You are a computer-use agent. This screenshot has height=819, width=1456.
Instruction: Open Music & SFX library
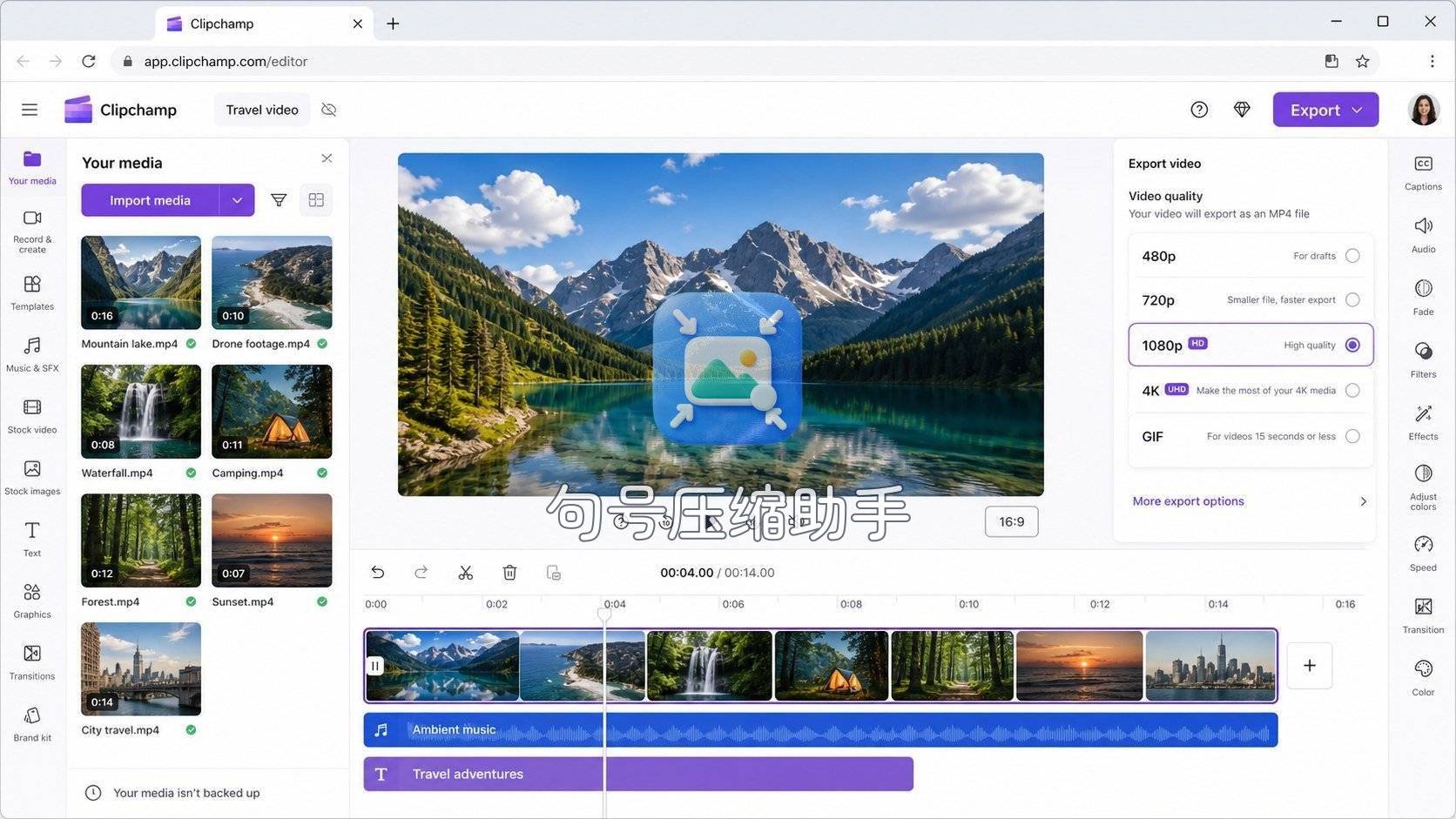click(32, 355)
